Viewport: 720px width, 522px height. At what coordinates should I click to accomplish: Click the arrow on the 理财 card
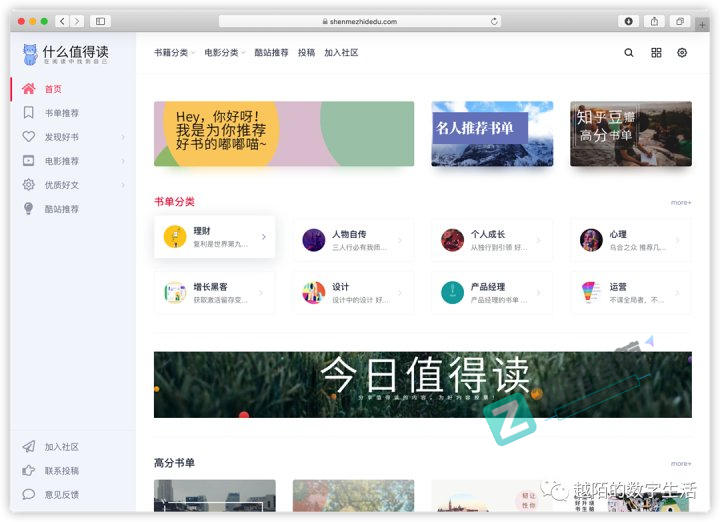coord(264,237)
